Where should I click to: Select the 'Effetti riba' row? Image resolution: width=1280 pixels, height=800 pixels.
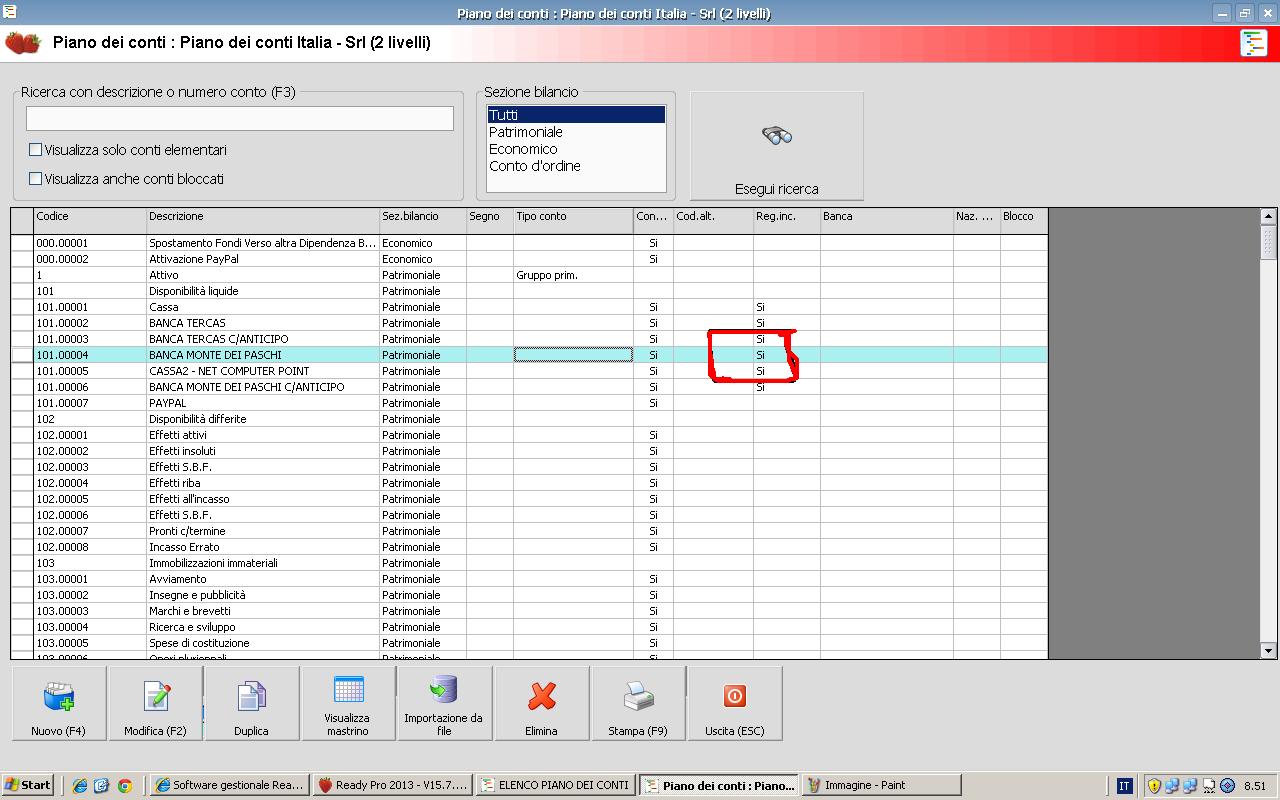tap(530, 483)
